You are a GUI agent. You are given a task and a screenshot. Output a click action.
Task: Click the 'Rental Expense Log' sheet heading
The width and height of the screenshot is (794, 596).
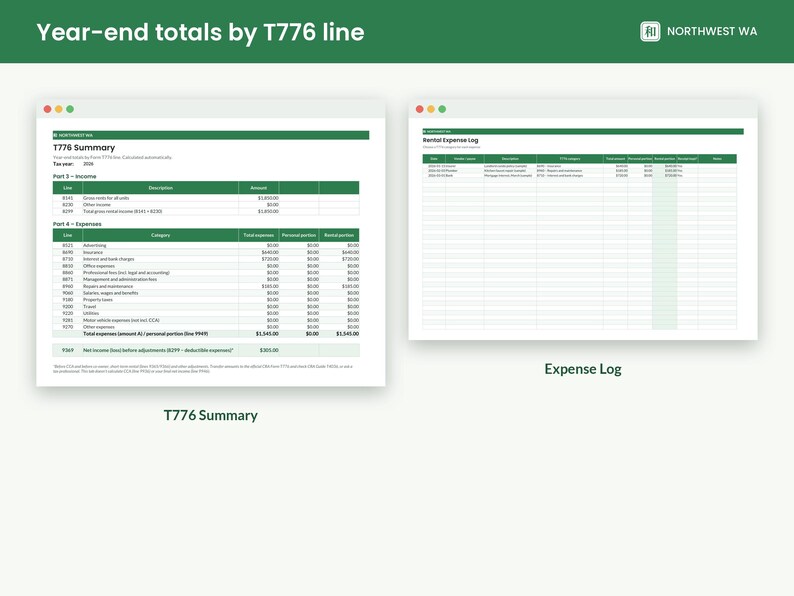450,140
